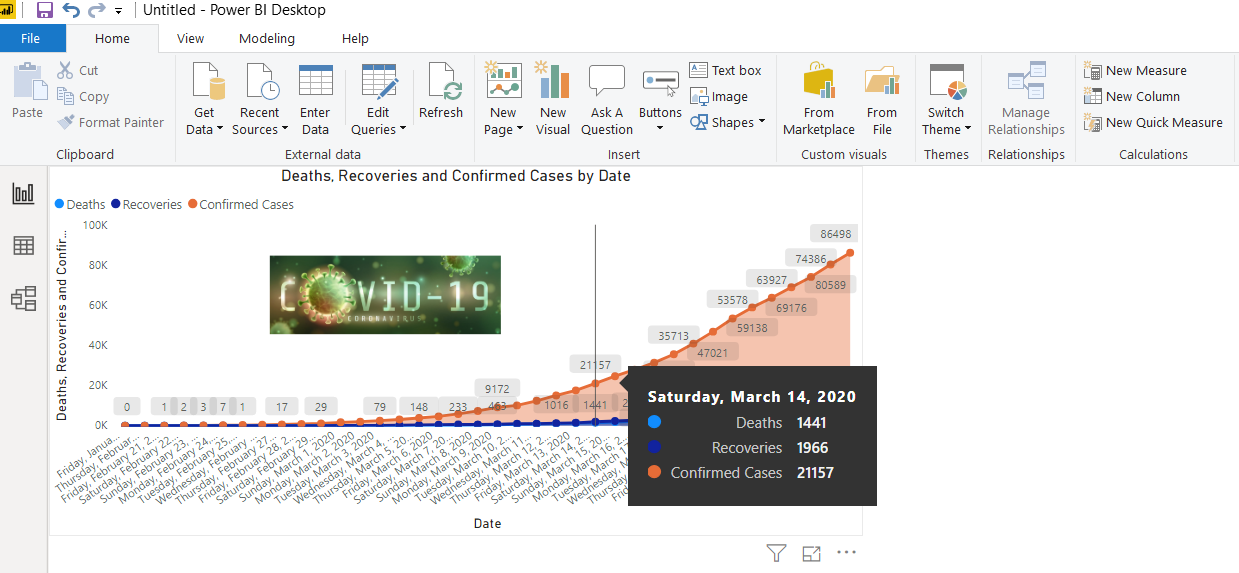Screen dimensions: 1239x573
Task: Click the Undo arrow in title bar
Action: (71, 10)
